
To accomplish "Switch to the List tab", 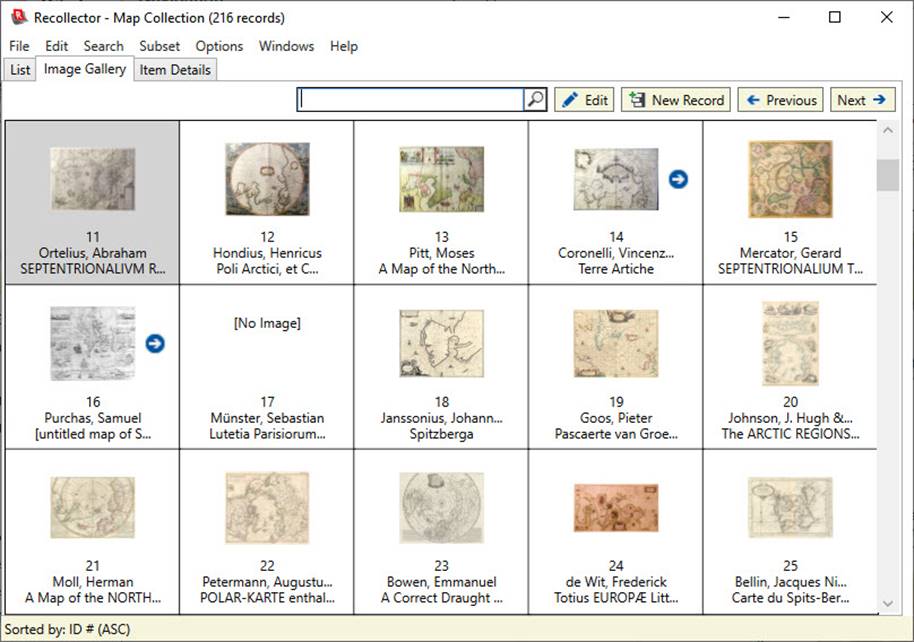I will click(x=19, y=69).
